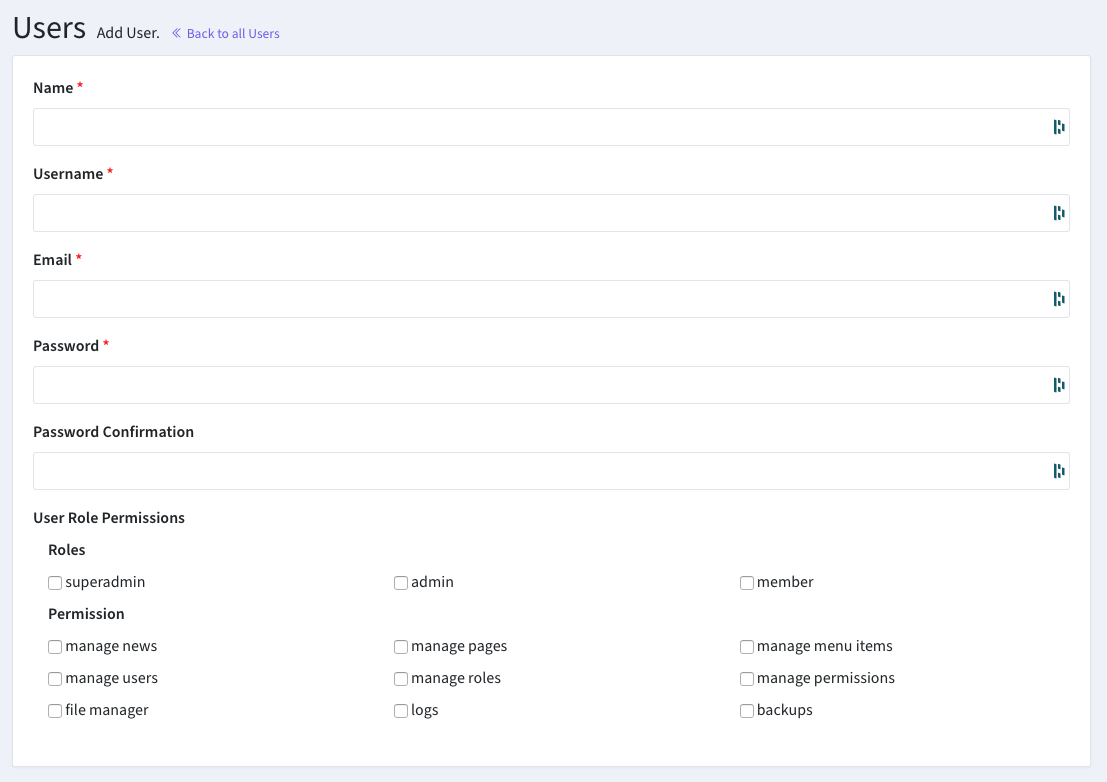
Task: Enable the manage permissions checkbox
Action: point(747,679)
